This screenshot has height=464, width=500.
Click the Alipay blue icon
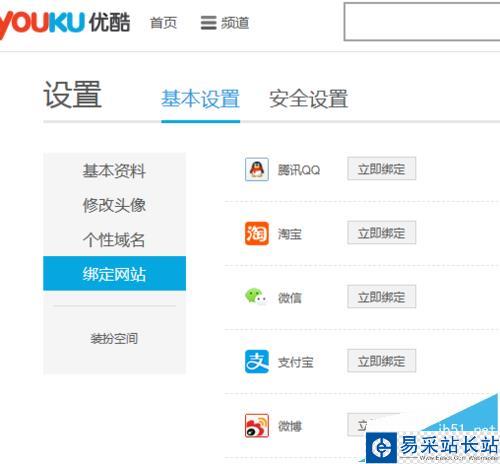(x=257, y=361)
